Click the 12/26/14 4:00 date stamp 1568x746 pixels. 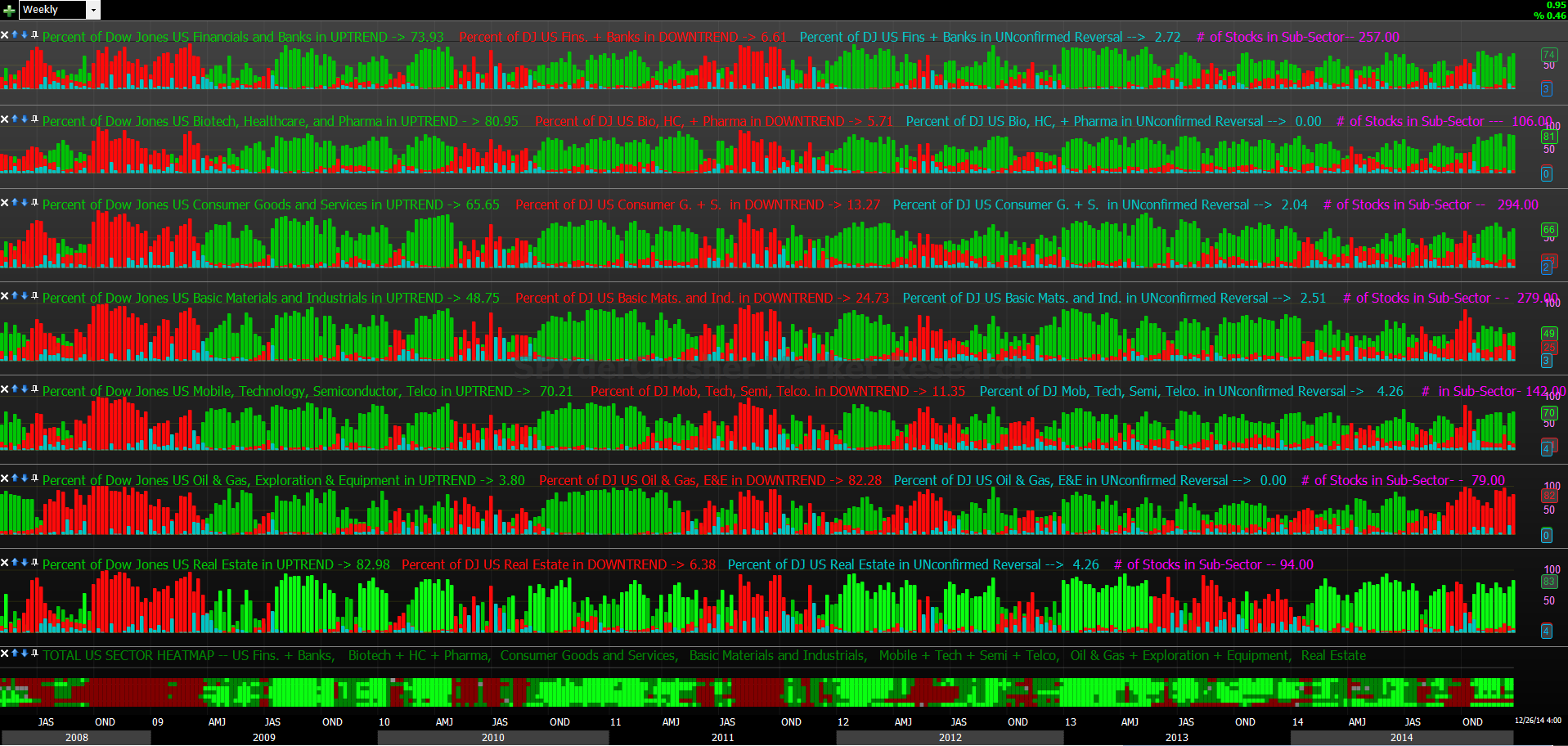(x=1539, y=721)
